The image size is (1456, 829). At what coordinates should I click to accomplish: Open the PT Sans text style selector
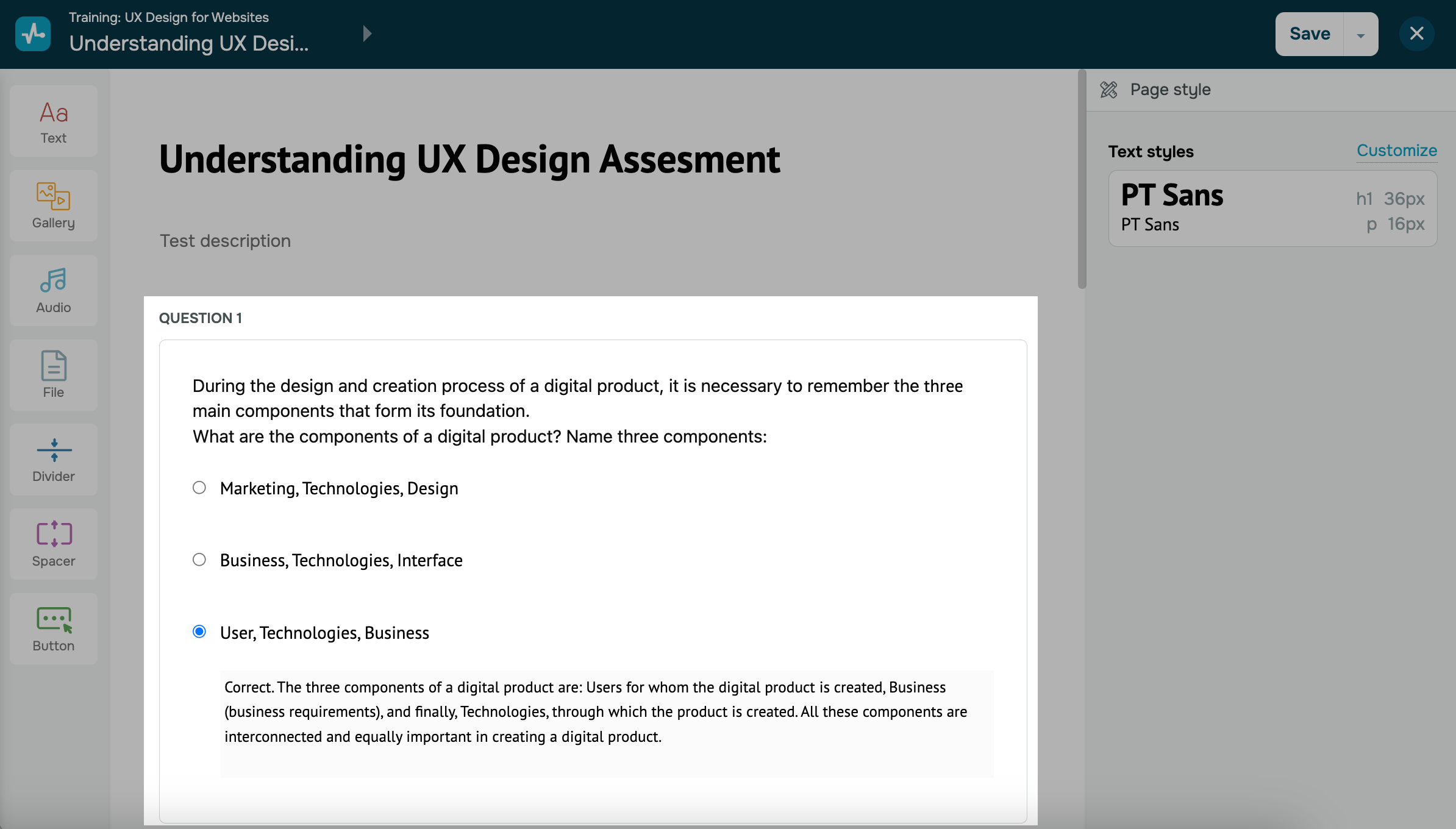[x=1272, y=208]
